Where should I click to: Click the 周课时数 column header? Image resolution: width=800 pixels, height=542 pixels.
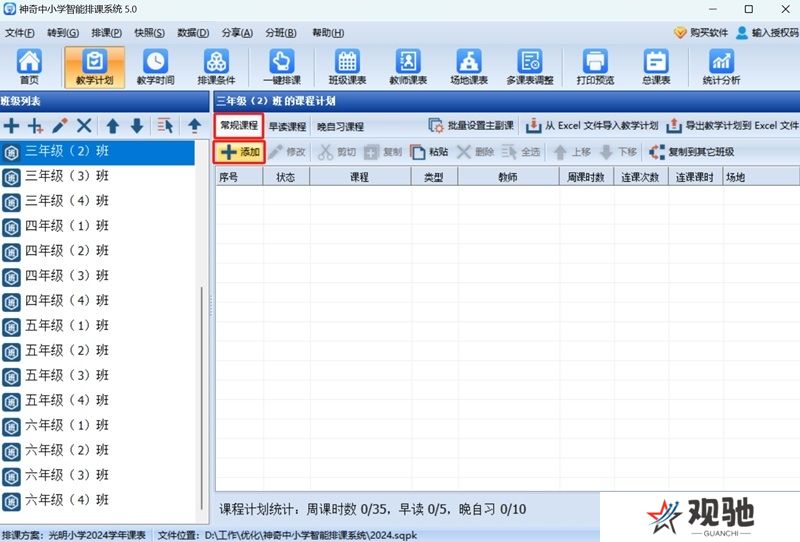[586, 177]
